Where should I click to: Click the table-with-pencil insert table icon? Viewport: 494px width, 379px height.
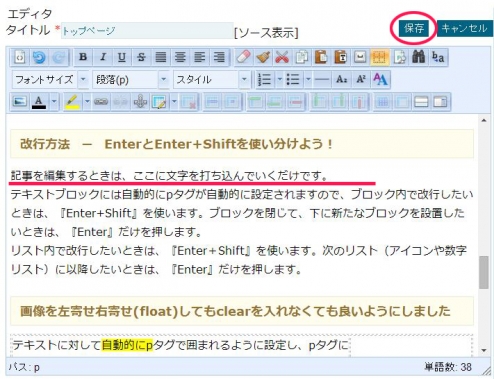point(159,101)
